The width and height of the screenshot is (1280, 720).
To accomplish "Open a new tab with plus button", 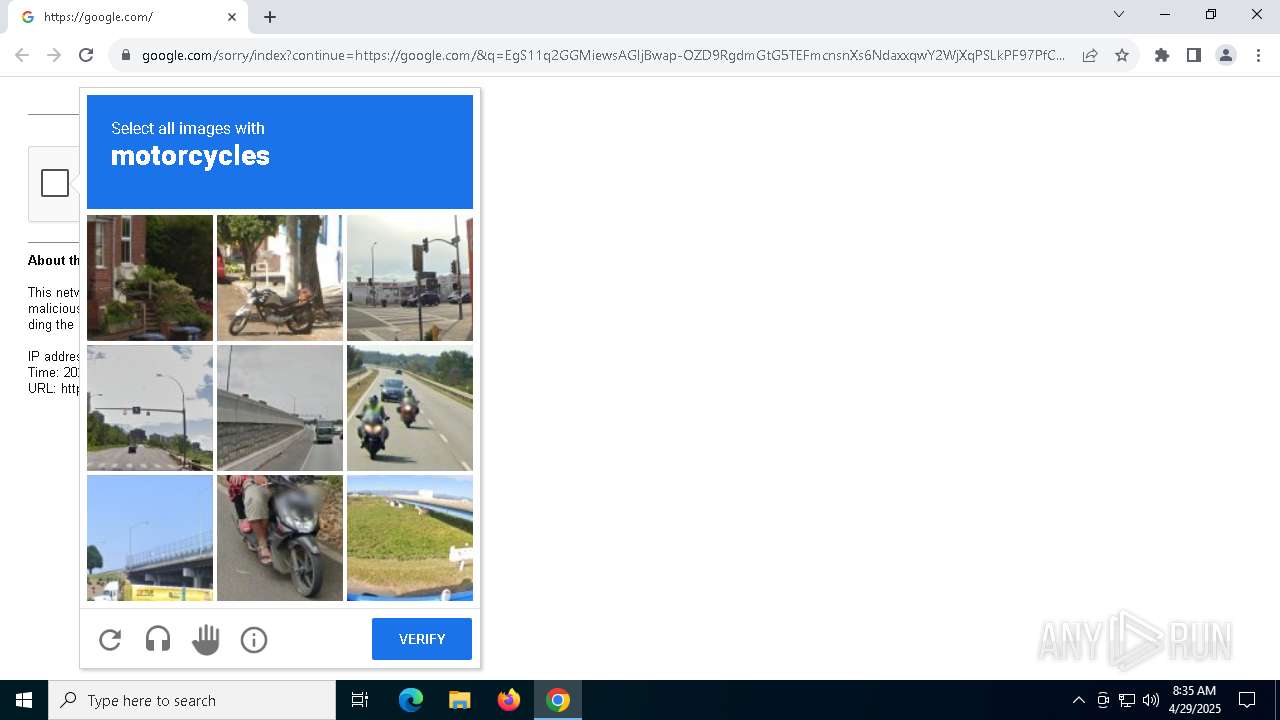I will 270,17.
